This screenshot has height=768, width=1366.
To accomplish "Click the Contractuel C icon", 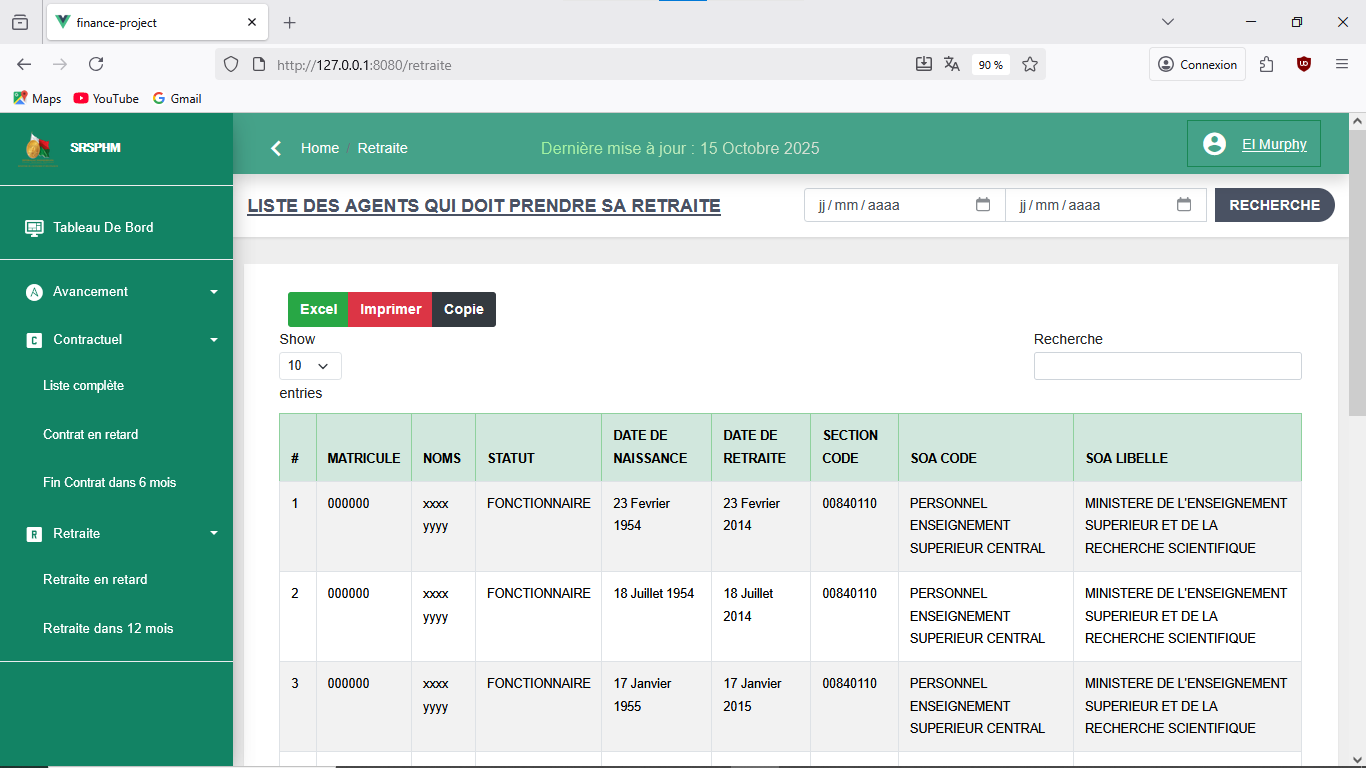I will point(34,340).
